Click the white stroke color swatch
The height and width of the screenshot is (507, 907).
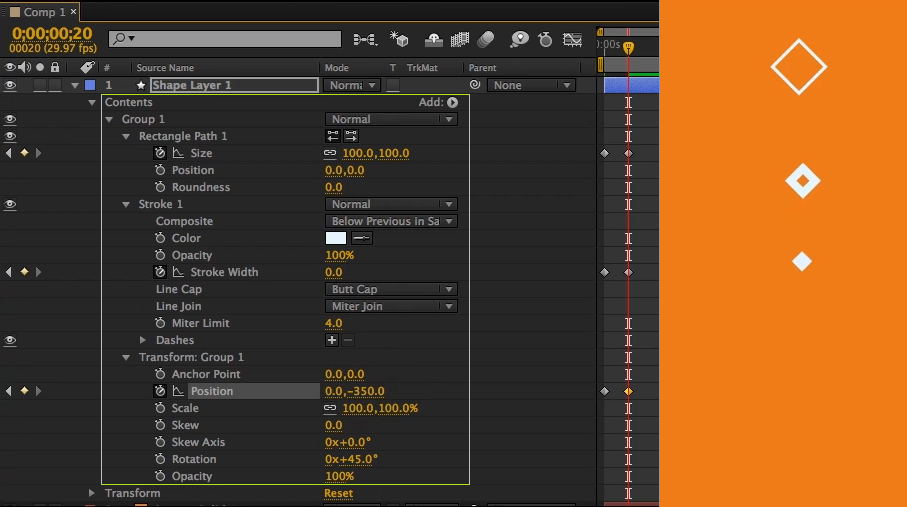335,238
